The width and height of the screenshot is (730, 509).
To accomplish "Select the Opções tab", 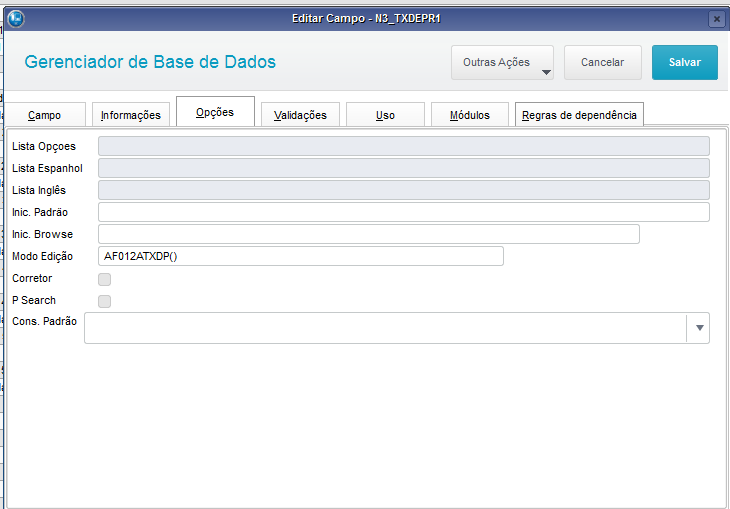I will (215, 112).
